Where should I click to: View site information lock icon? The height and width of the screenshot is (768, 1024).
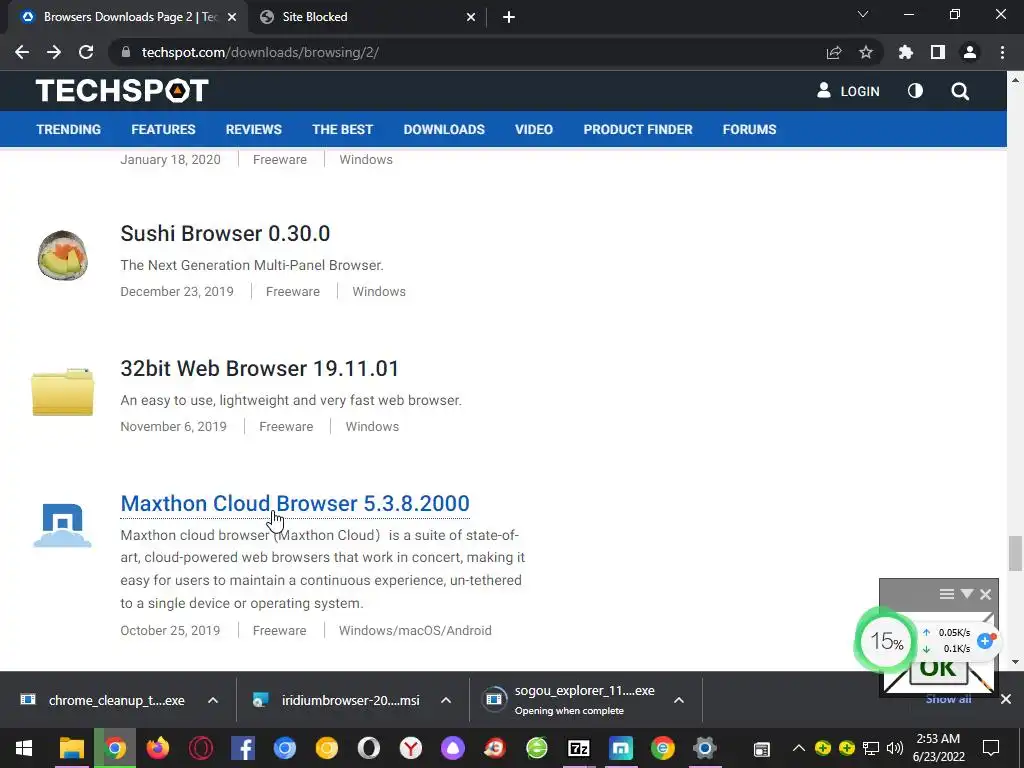(x=126, y=52)
